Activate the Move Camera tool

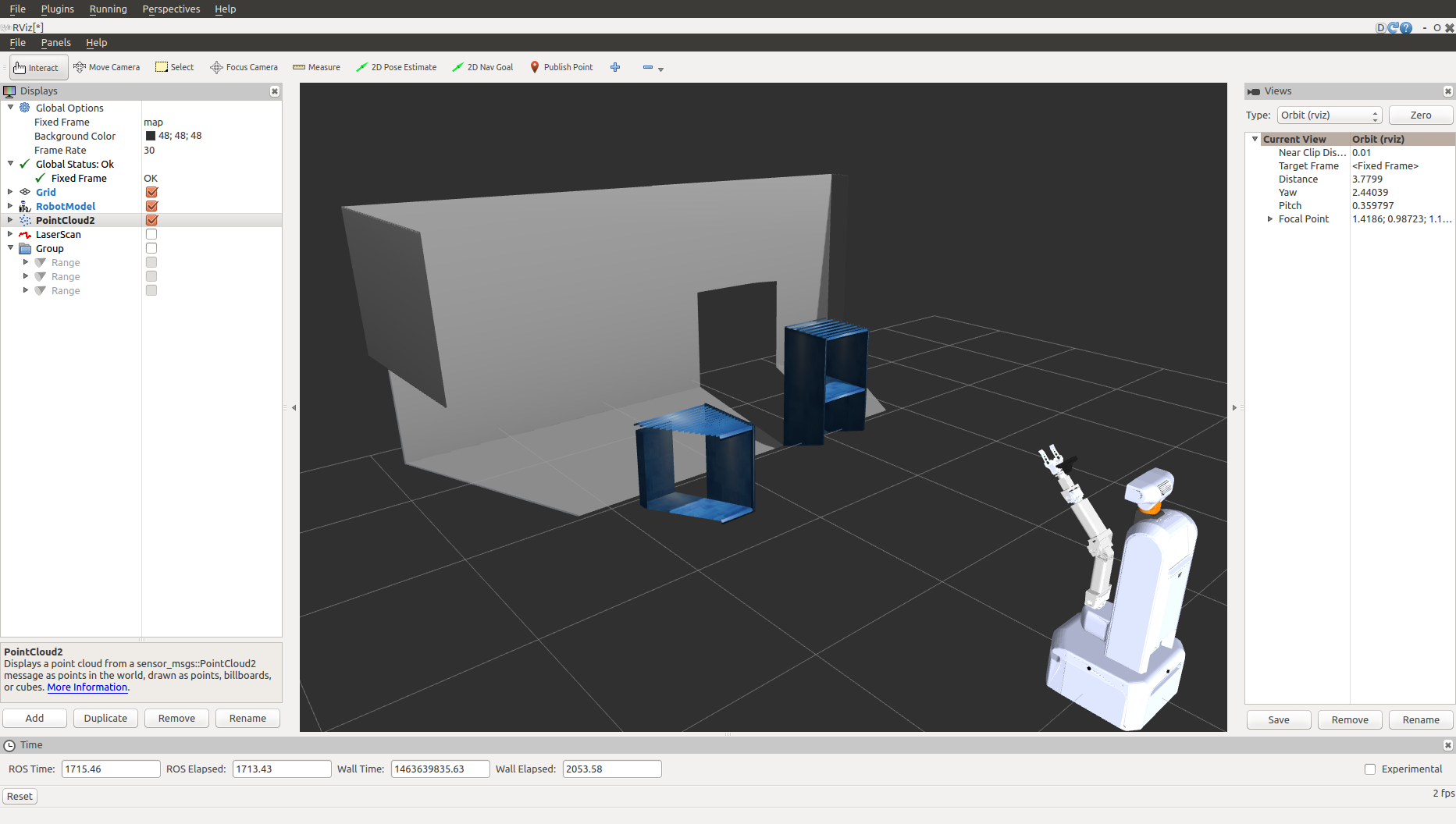(x=107, y=67)
